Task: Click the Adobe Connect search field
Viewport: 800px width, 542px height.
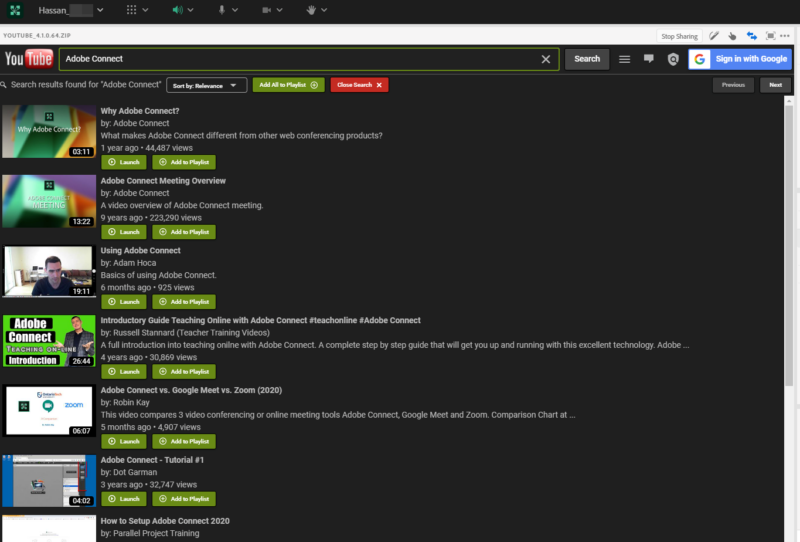Action: pyautogui.click(x=309, y=59)
